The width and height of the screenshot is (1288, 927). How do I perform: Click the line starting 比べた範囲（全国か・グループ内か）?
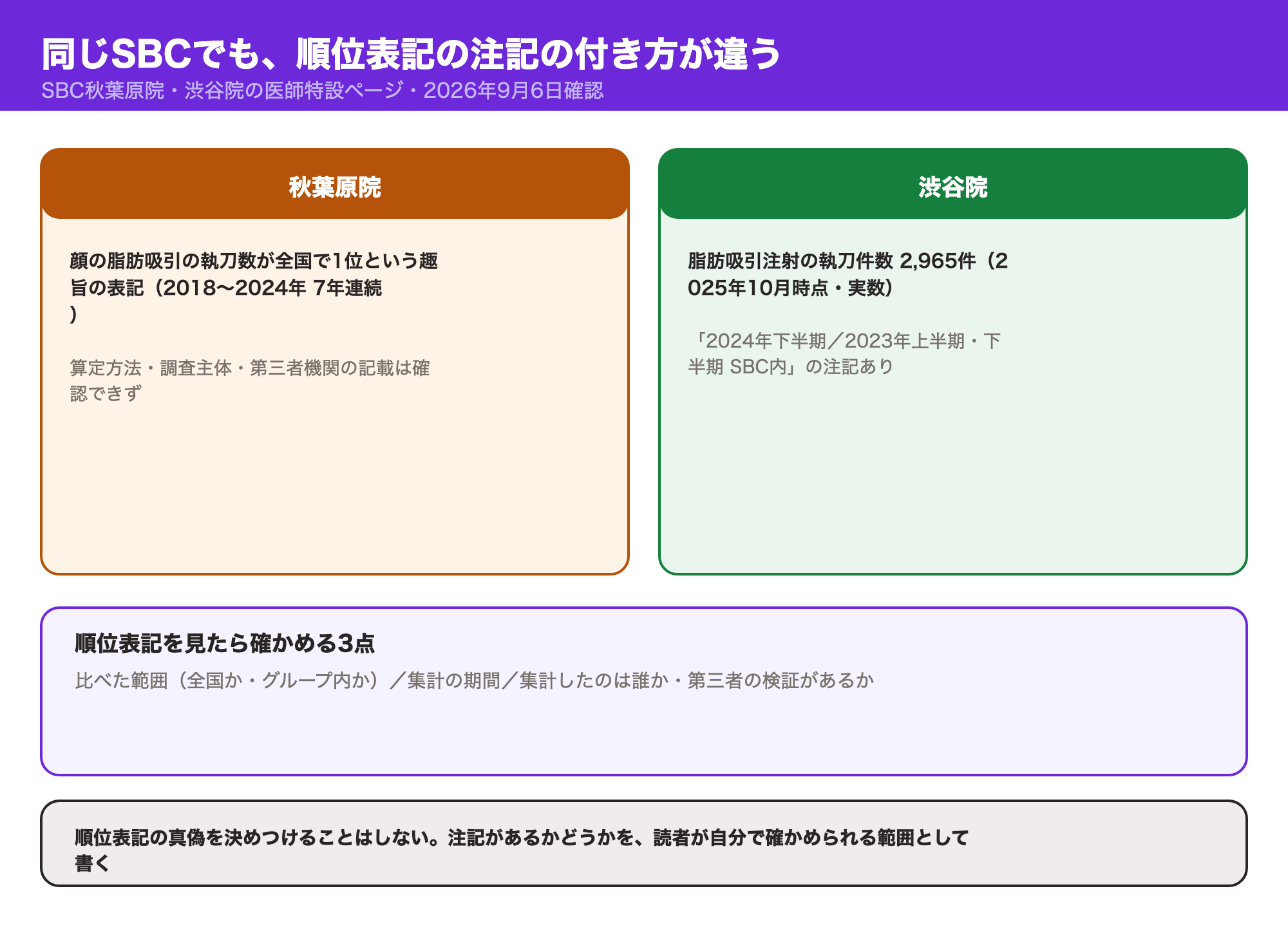click(474, 680)
